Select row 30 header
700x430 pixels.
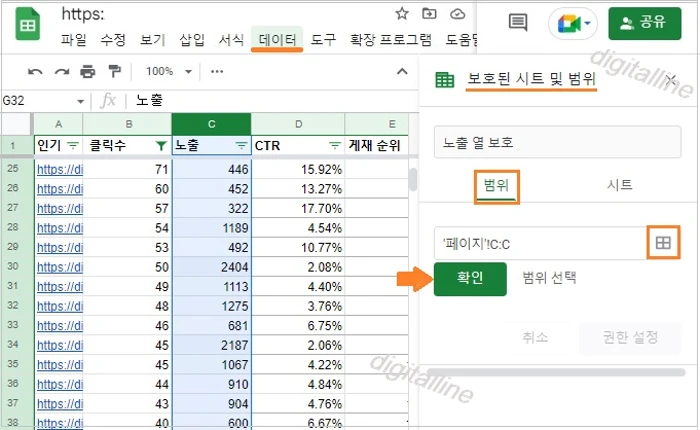pyautogui.click(x=13, y=267)
